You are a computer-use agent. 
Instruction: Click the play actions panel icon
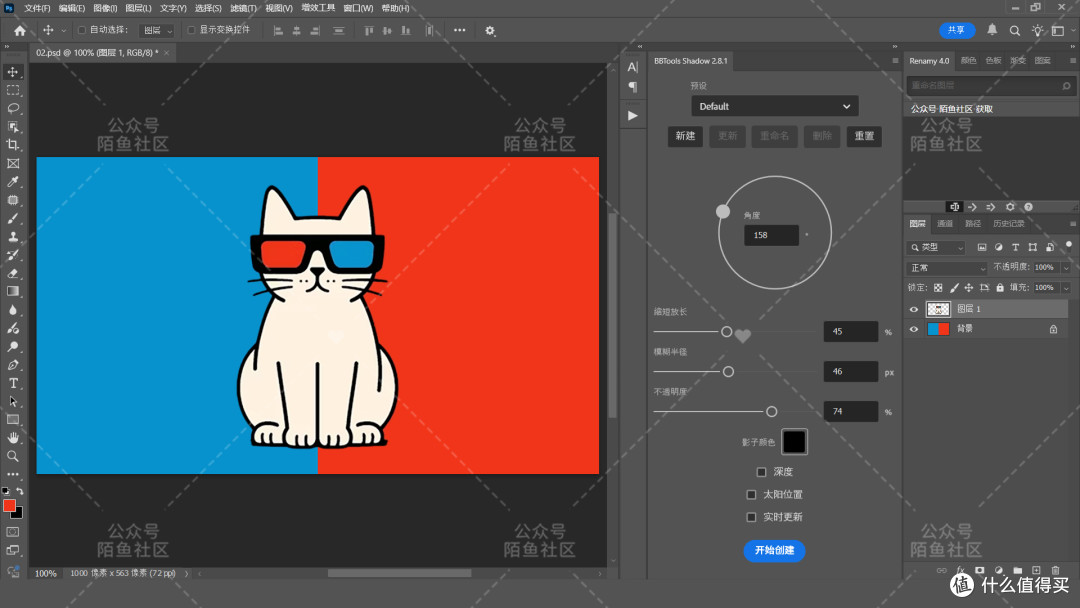(632, 116)
